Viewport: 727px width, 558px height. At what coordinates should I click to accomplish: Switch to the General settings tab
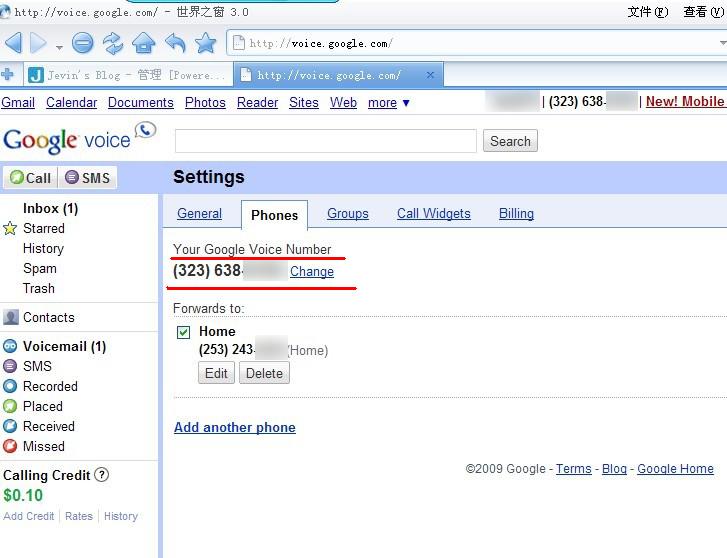(x=199, y=213)
